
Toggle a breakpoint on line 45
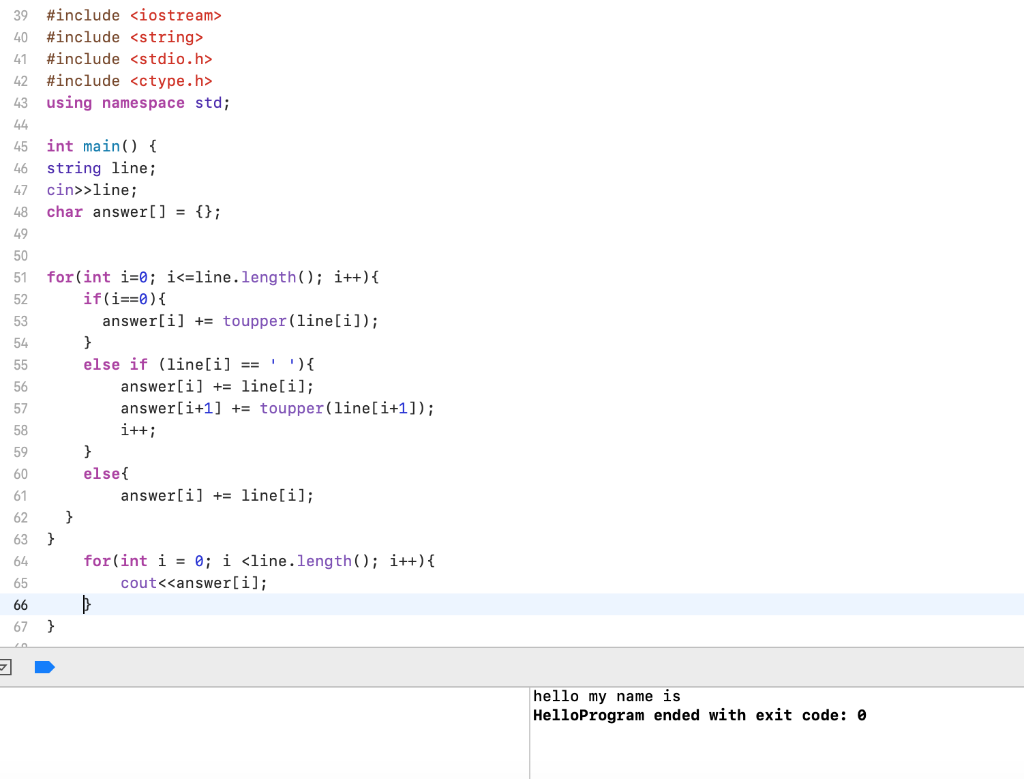coord(21,146)
